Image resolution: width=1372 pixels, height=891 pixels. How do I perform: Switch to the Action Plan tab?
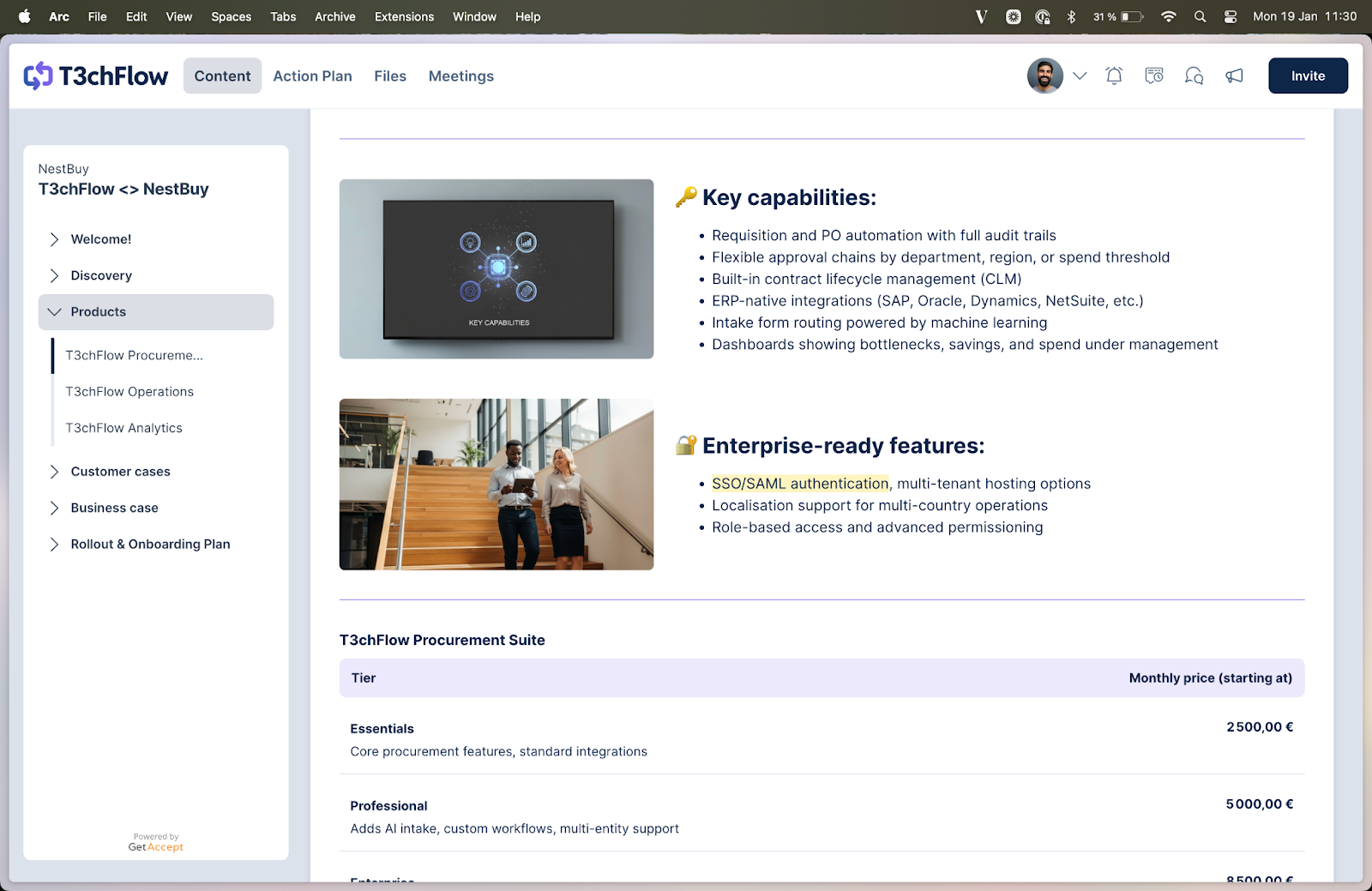[x=312, y=76]
